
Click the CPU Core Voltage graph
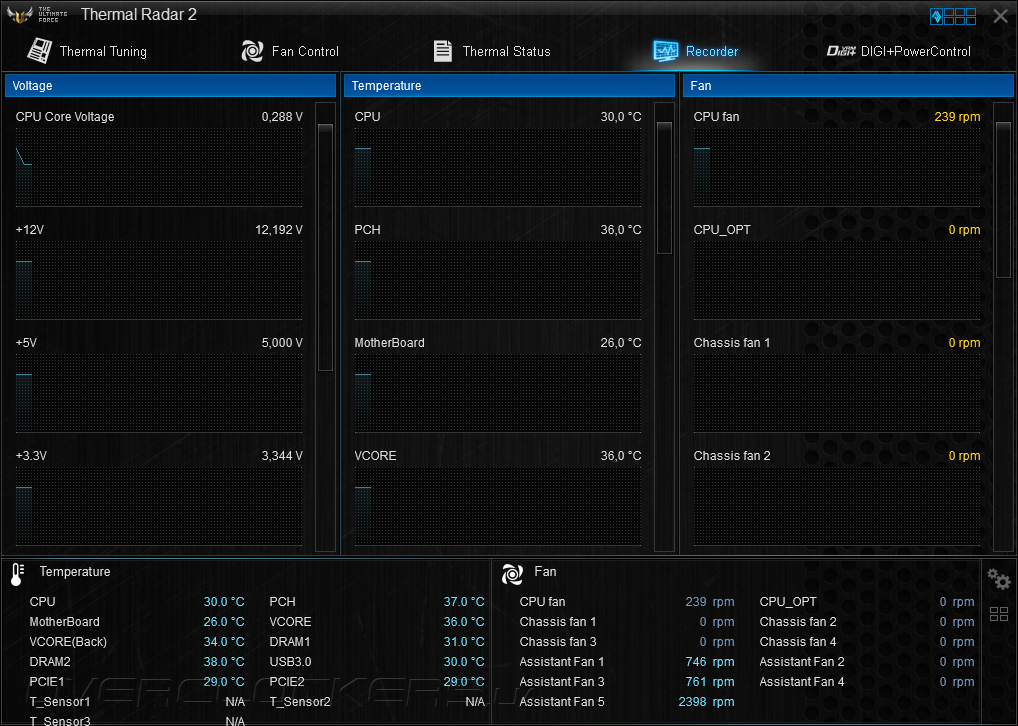click(159, 167)
